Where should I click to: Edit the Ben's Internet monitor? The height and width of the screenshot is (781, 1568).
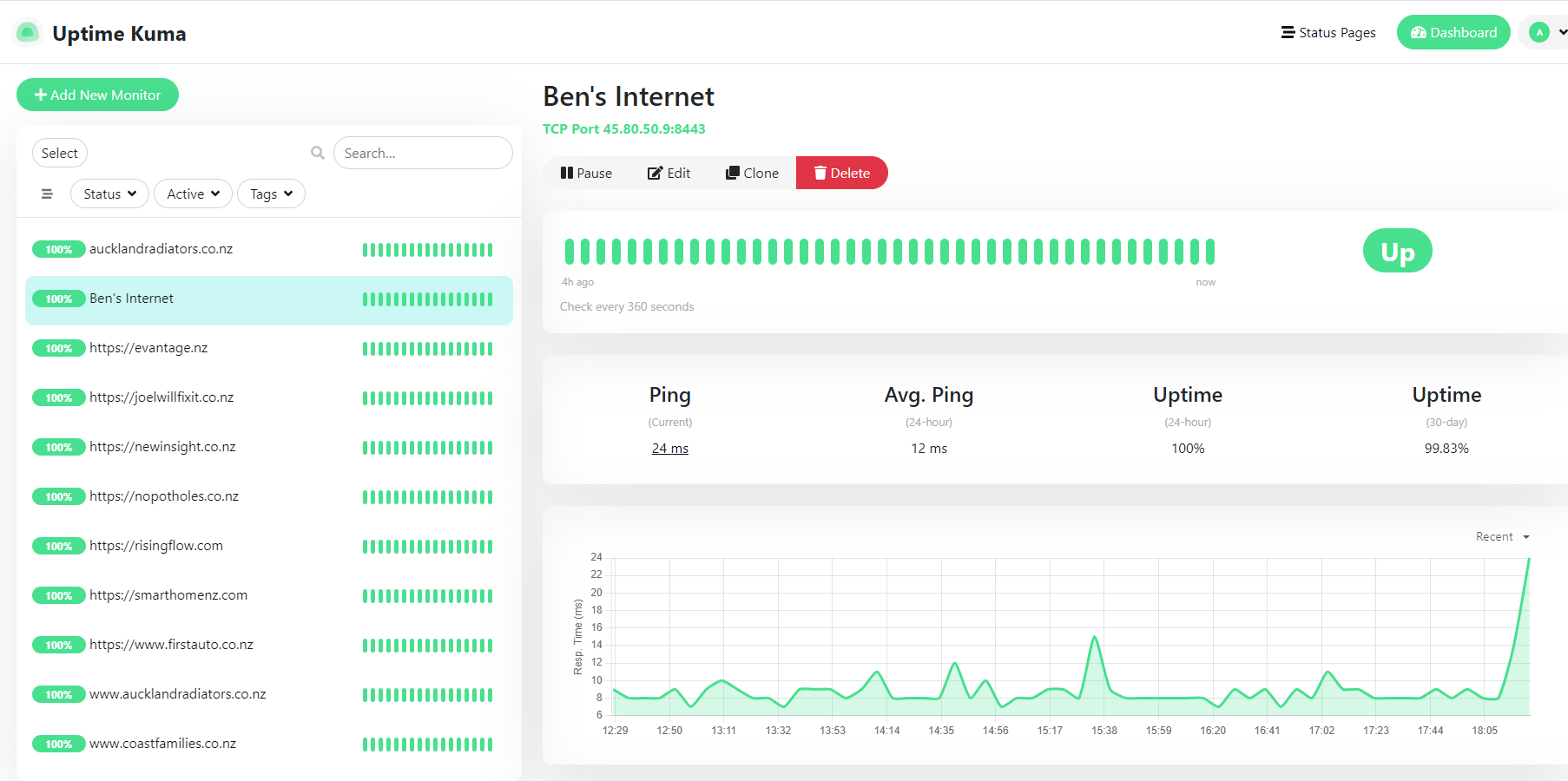(x=669, y=173)
